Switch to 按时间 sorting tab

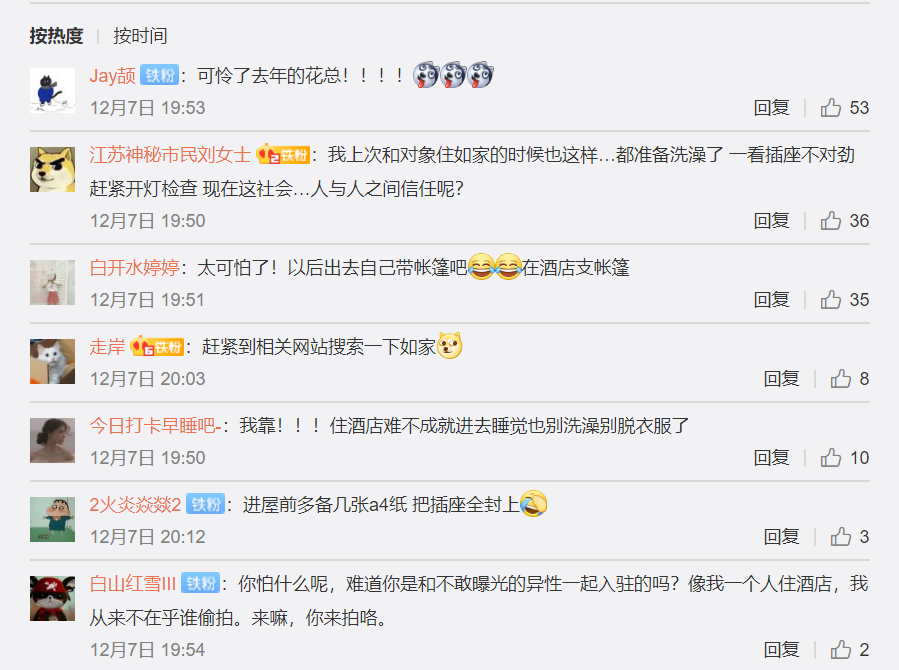(140, 36)
